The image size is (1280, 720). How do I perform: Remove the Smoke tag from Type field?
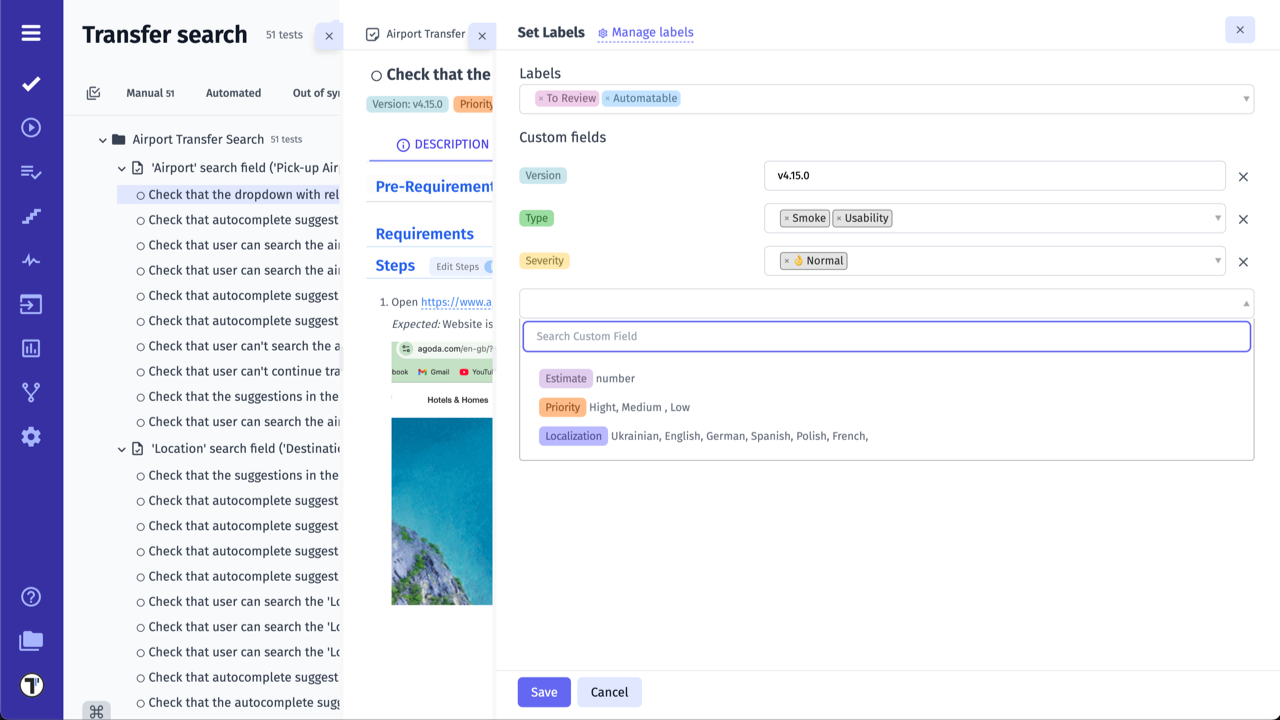(787, 219)
